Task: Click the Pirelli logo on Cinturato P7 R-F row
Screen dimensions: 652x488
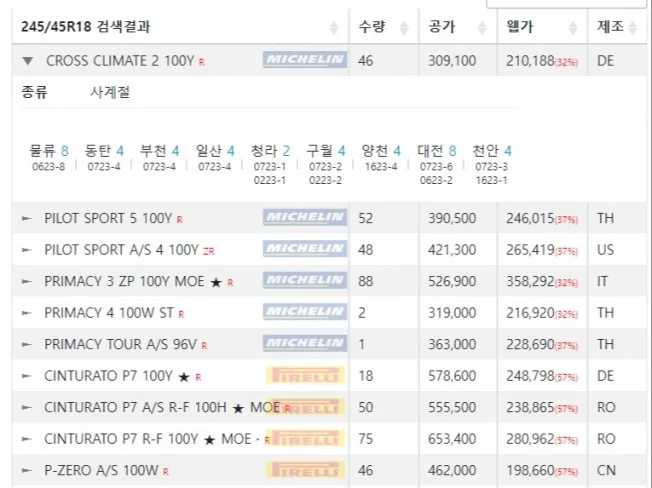Action: pos(305,439)
